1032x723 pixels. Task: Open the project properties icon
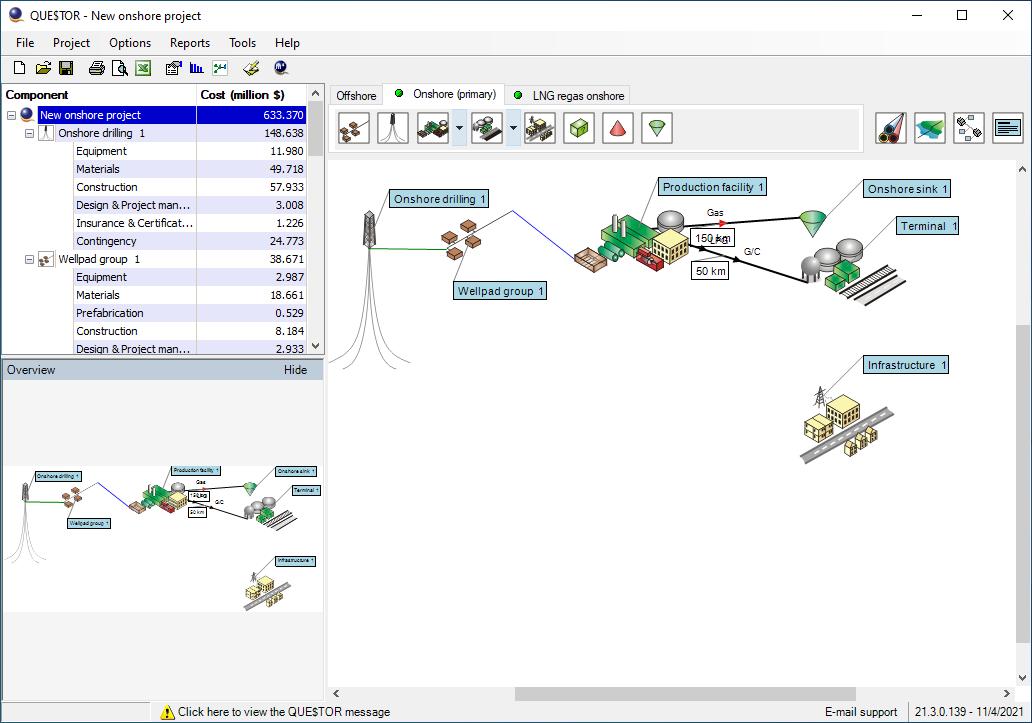point(173,68)
